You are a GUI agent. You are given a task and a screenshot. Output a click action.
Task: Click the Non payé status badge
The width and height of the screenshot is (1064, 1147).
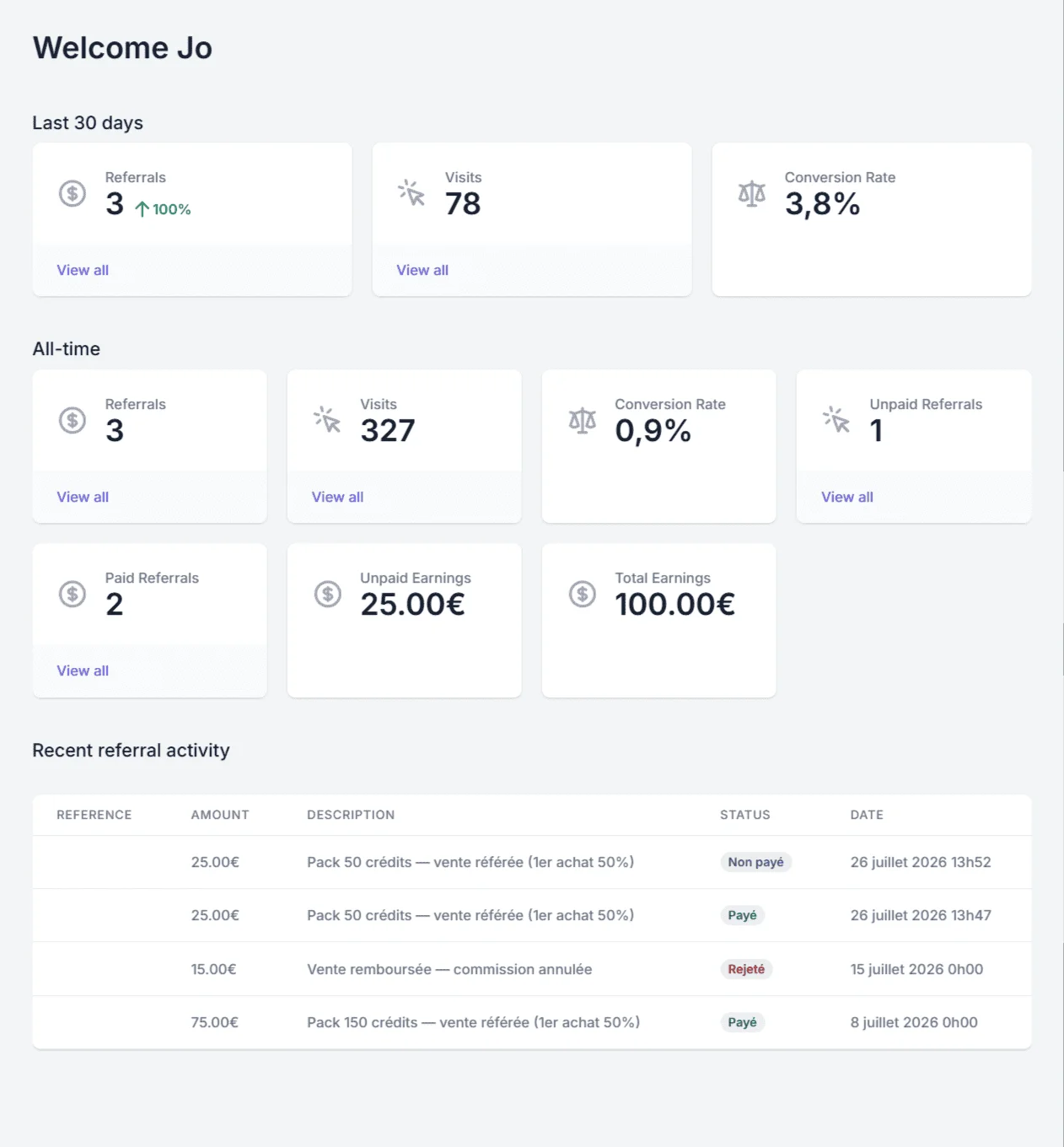coord(755,862)
